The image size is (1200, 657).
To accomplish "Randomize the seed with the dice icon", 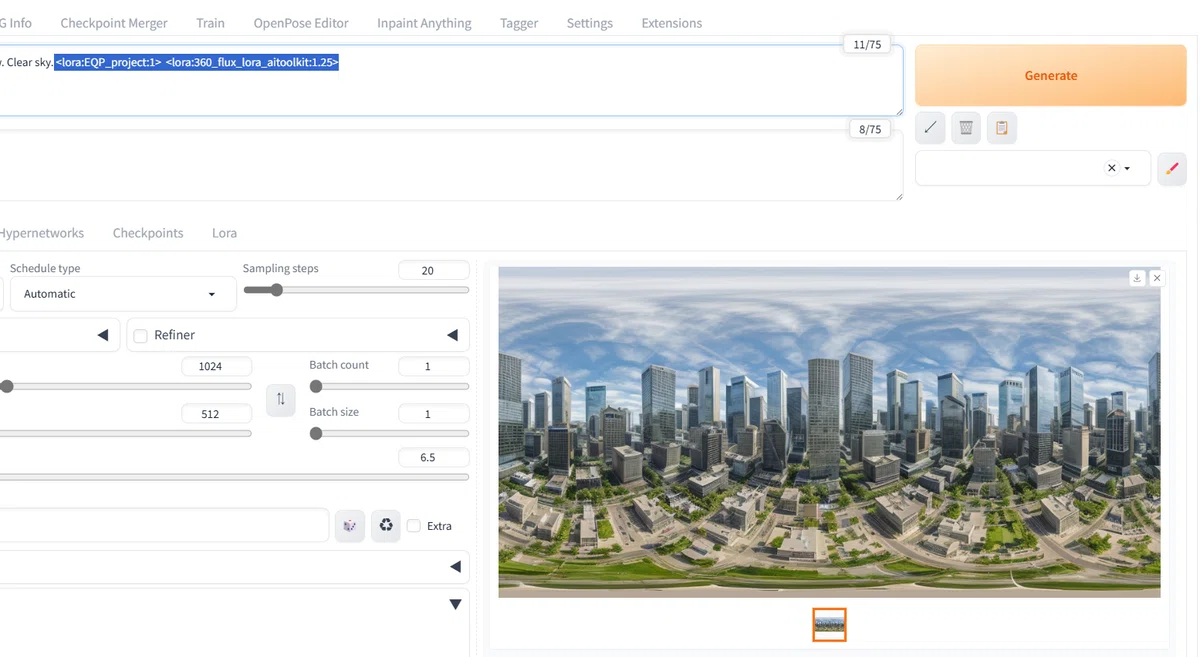I will [x=350, y=526].
